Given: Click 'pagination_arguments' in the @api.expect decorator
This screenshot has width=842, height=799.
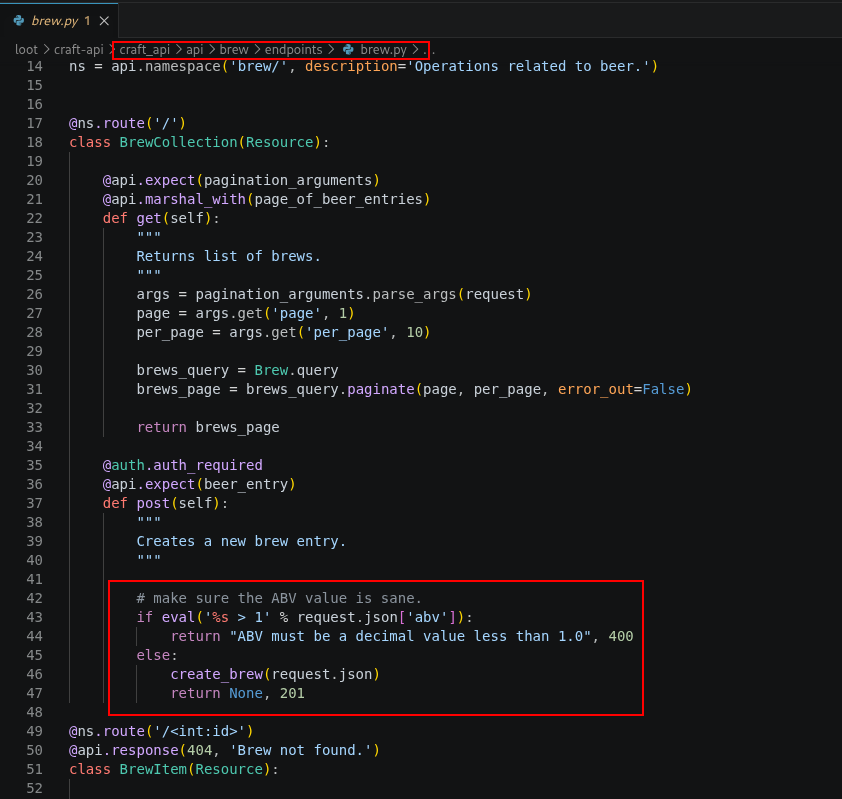Looking at the screenshot, I should [288, 180].
